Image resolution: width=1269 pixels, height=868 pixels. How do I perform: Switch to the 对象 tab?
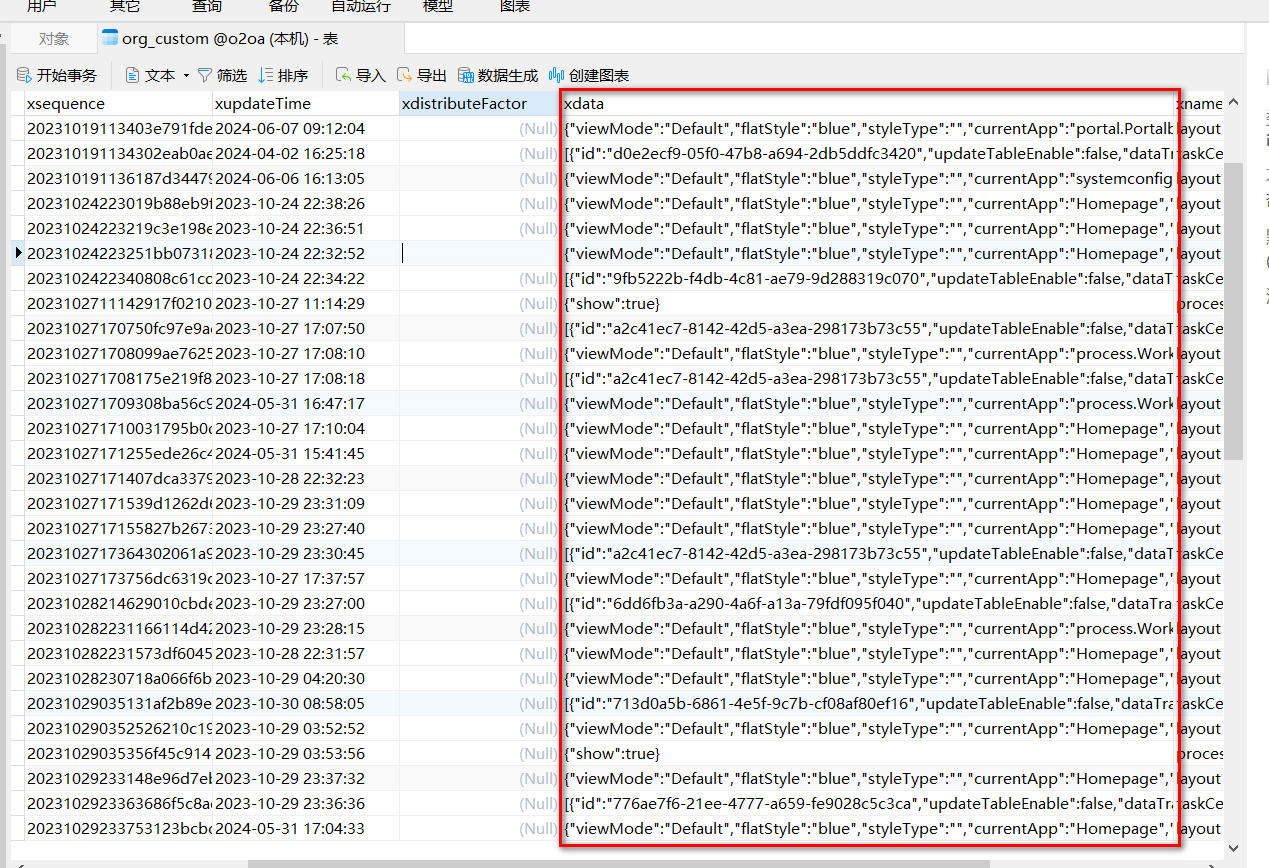[54, 39]
